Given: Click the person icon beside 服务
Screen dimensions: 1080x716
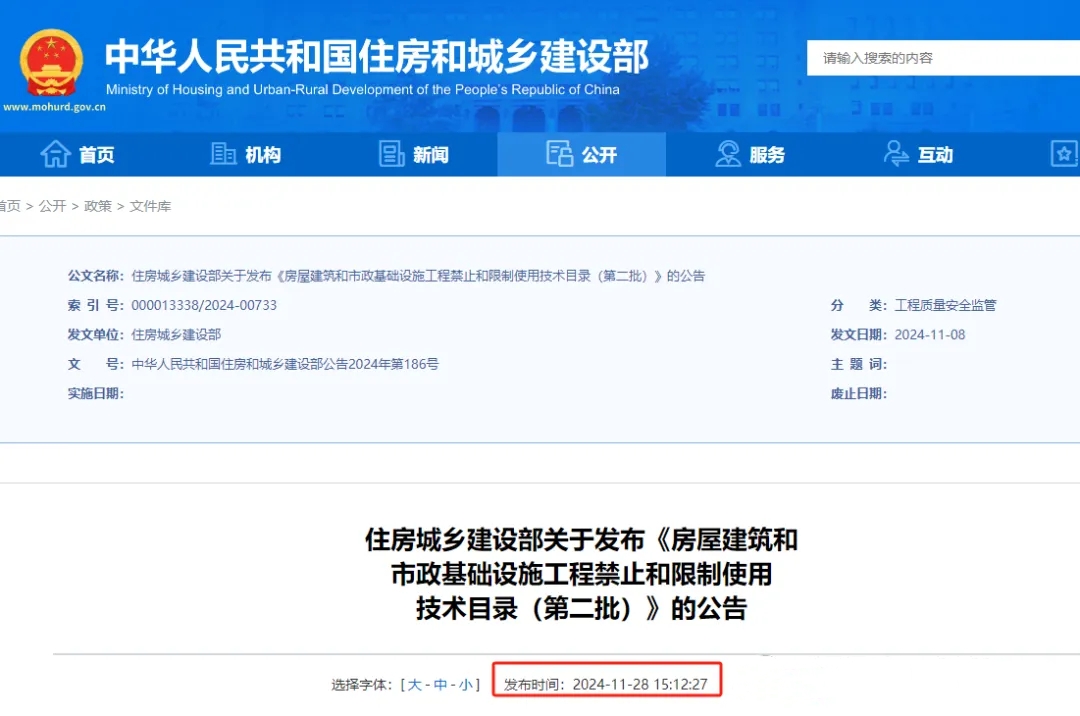Looking at the screenshot, I should (x=728, y=154).
